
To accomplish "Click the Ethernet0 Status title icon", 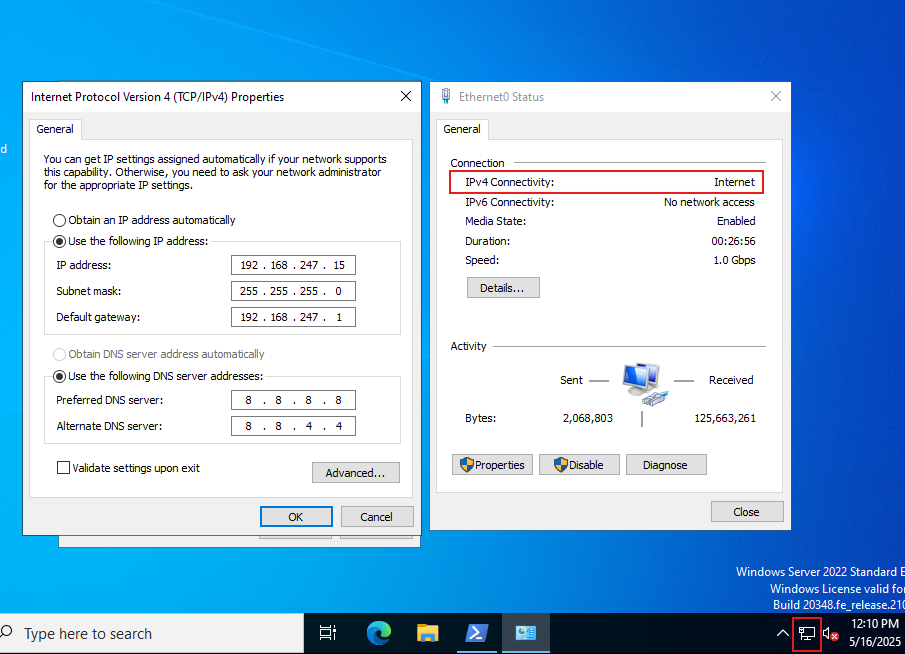I will click(x=446, y=96).
